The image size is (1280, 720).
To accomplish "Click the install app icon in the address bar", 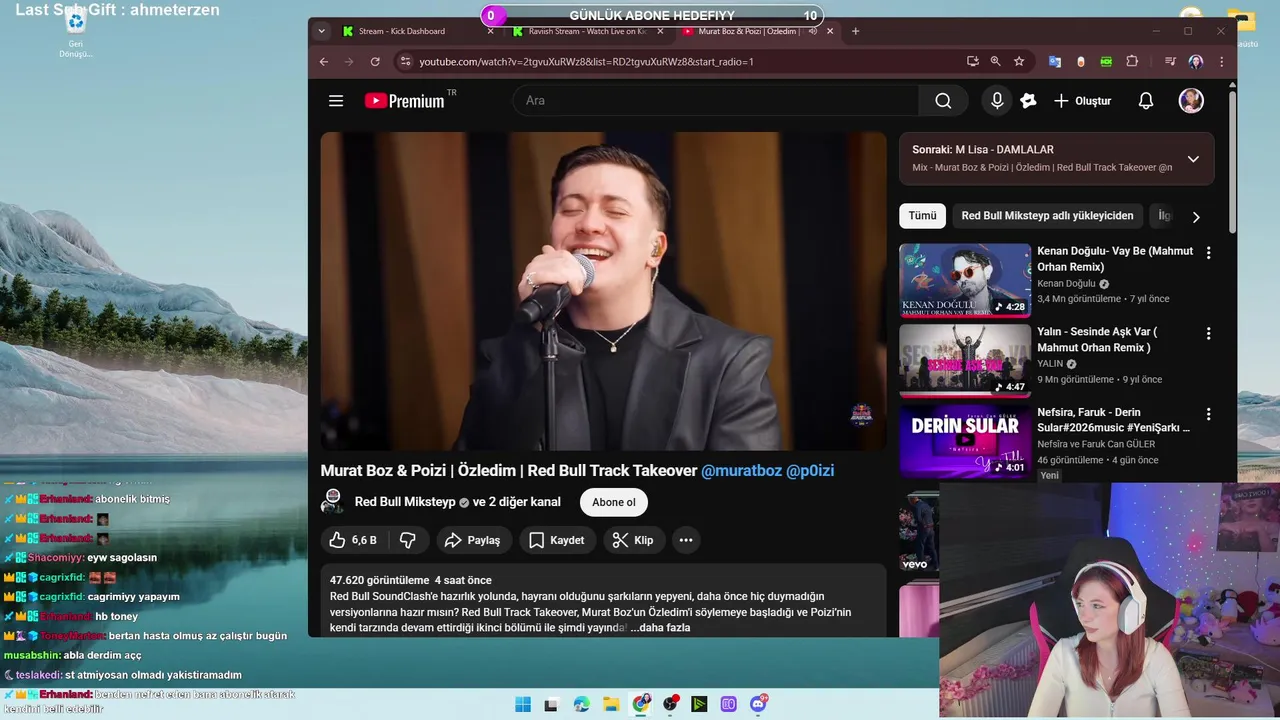I will pos(972,61).
